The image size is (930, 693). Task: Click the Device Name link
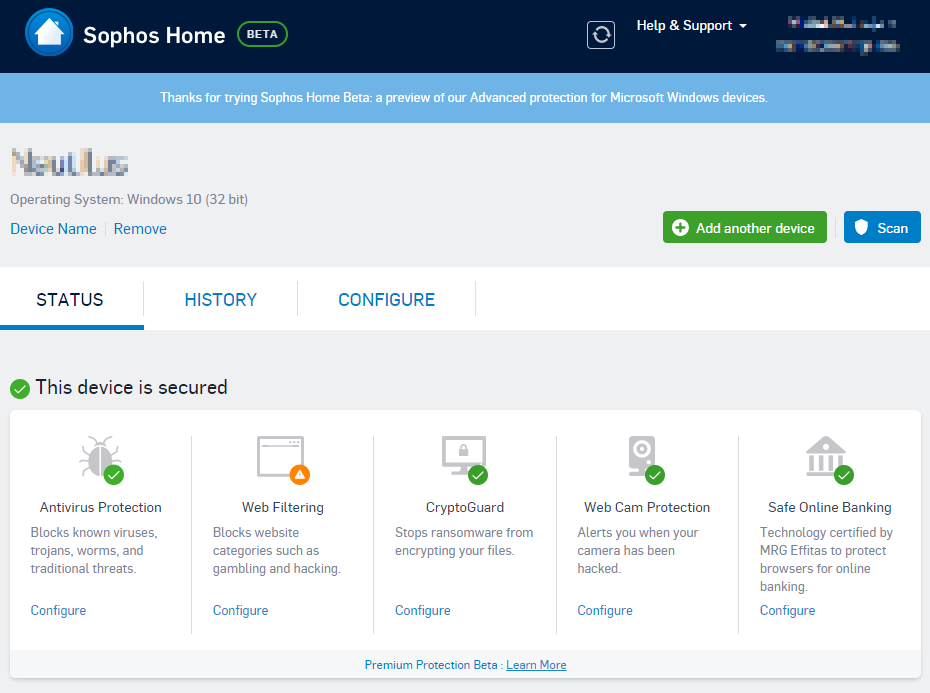coord(53,229)
